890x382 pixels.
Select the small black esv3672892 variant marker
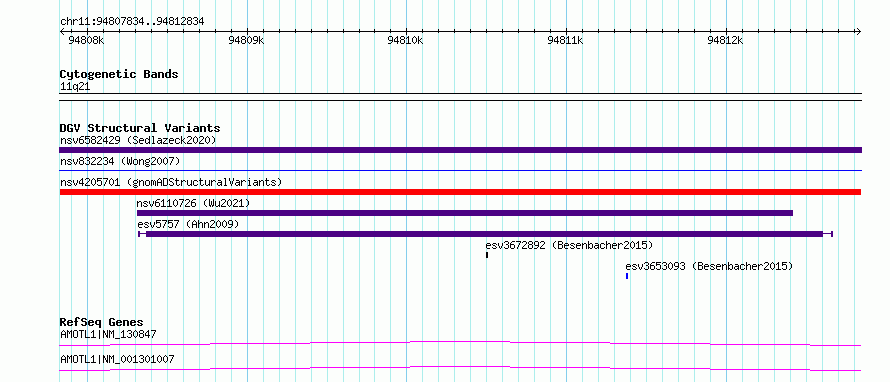point(487,255)
